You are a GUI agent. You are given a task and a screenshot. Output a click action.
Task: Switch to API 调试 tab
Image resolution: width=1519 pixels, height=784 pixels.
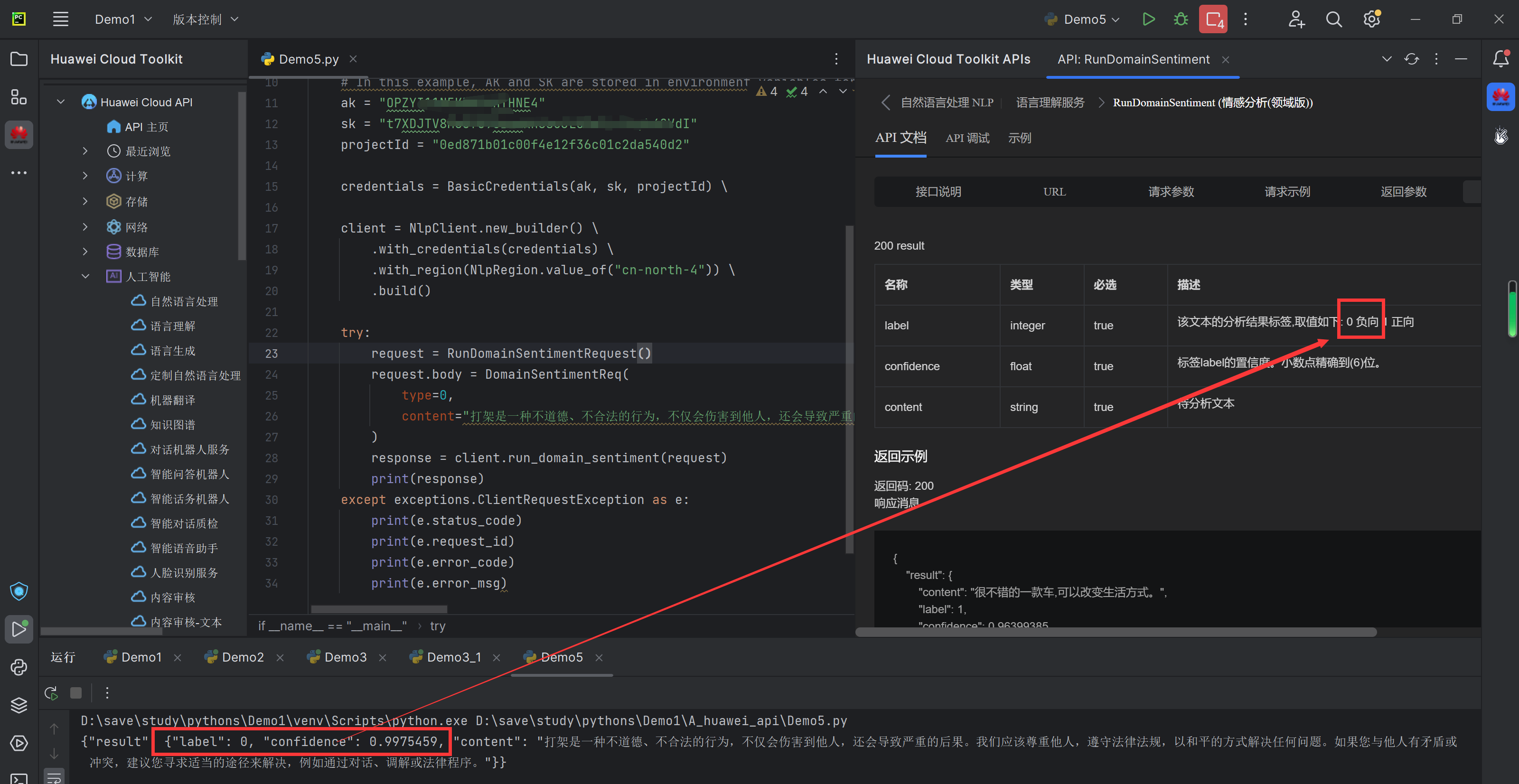(967, 138)
